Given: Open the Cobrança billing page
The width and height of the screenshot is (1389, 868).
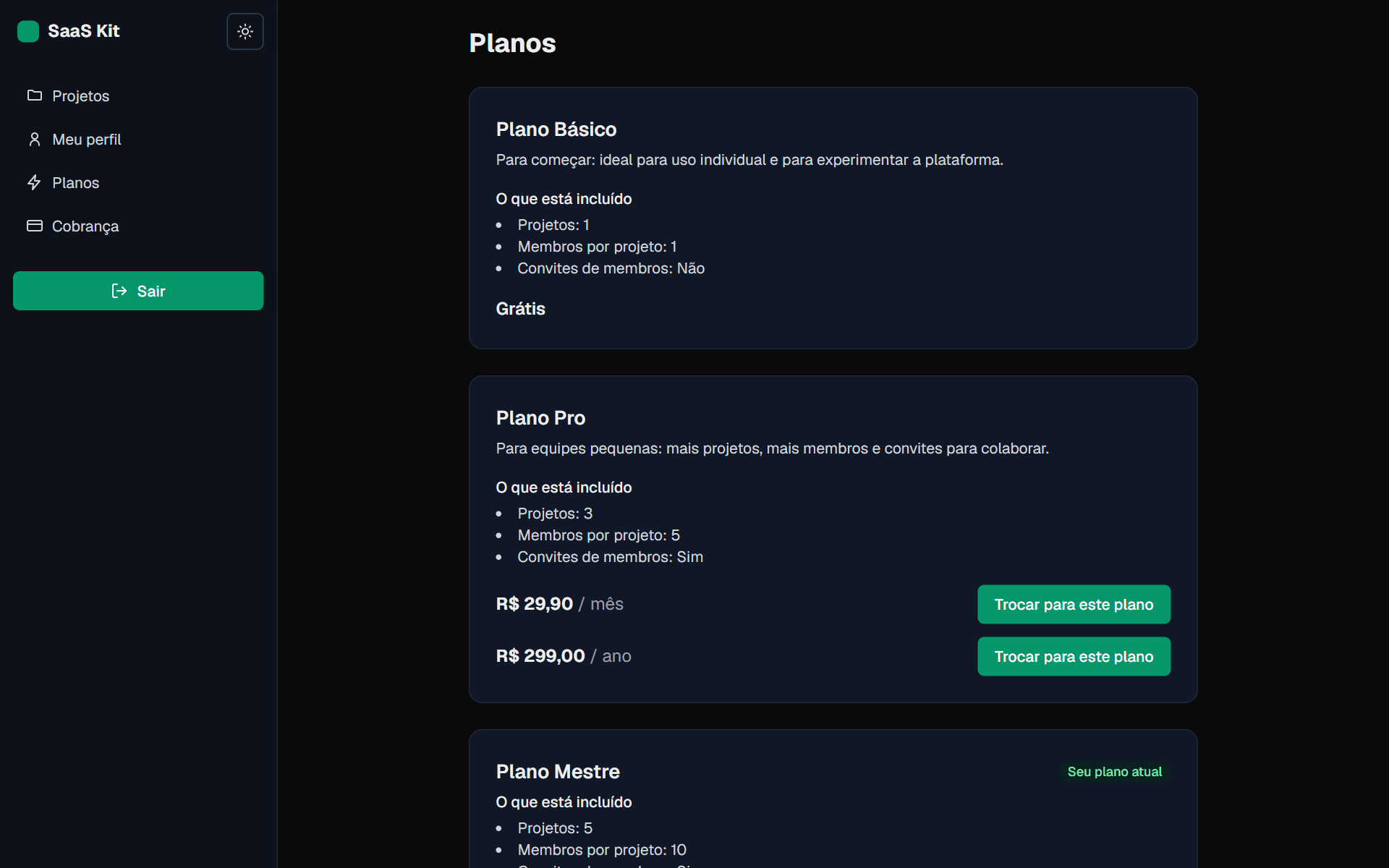Looking at the screenshot, I should (x=138, y=226).
